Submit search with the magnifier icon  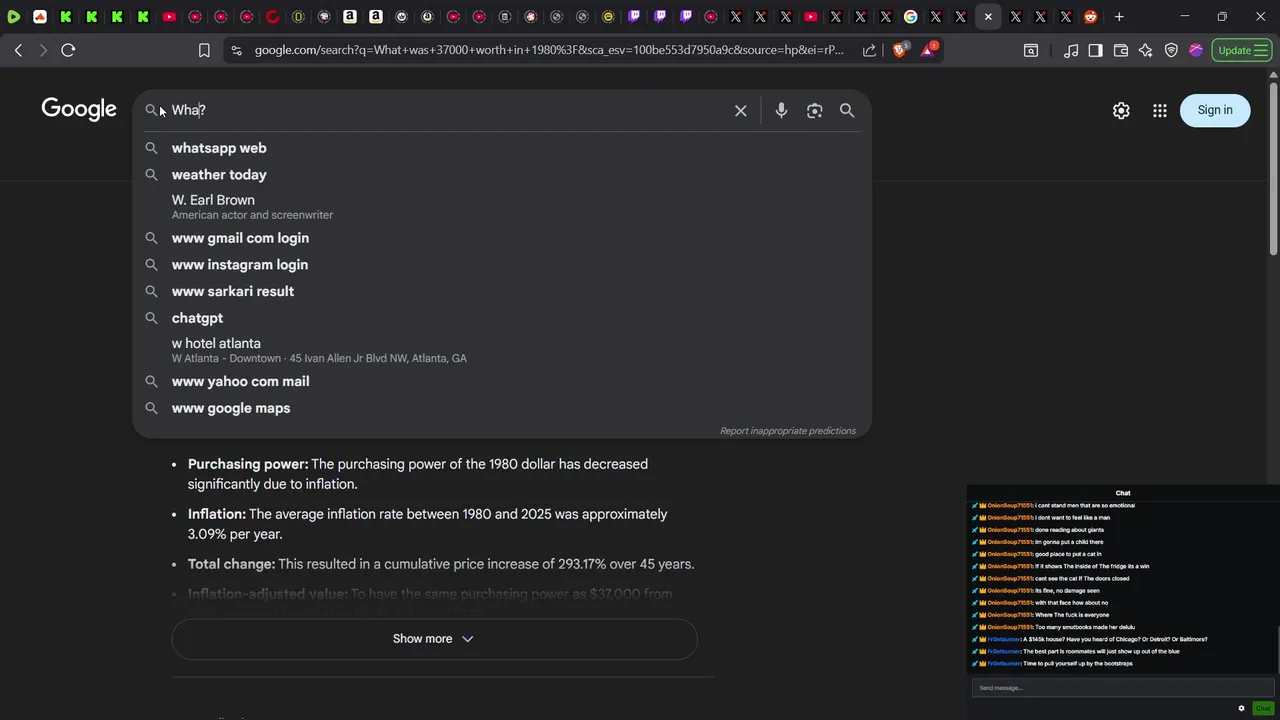[847, 111]
